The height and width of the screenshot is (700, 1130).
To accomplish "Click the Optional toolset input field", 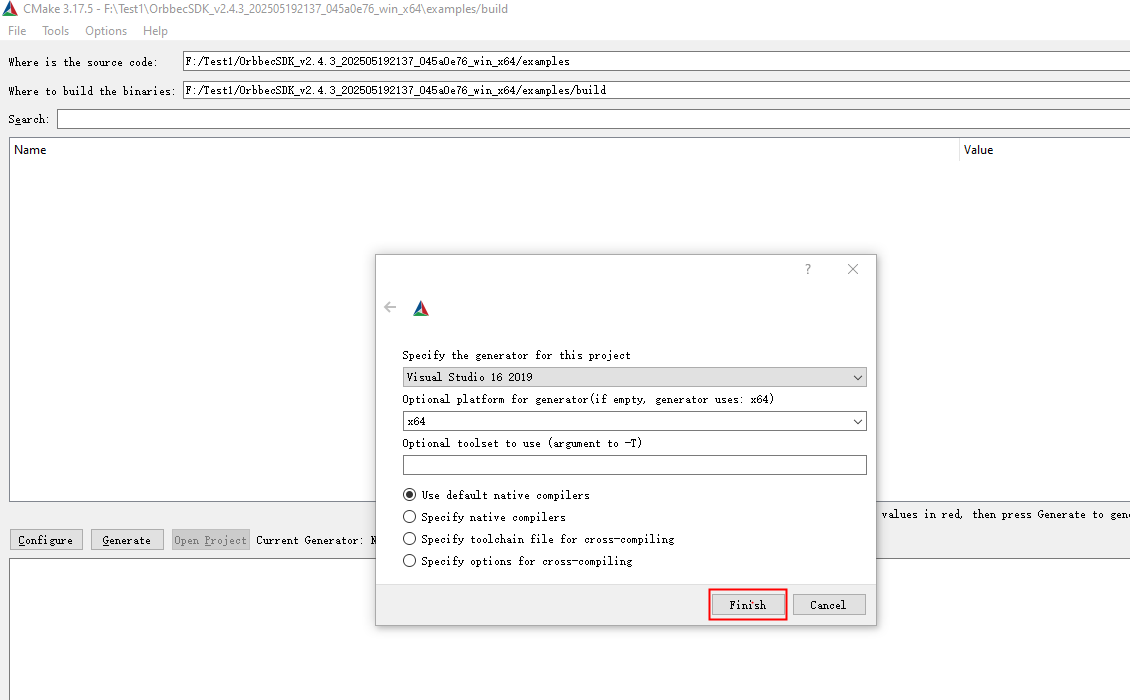I will coord(634,465).
